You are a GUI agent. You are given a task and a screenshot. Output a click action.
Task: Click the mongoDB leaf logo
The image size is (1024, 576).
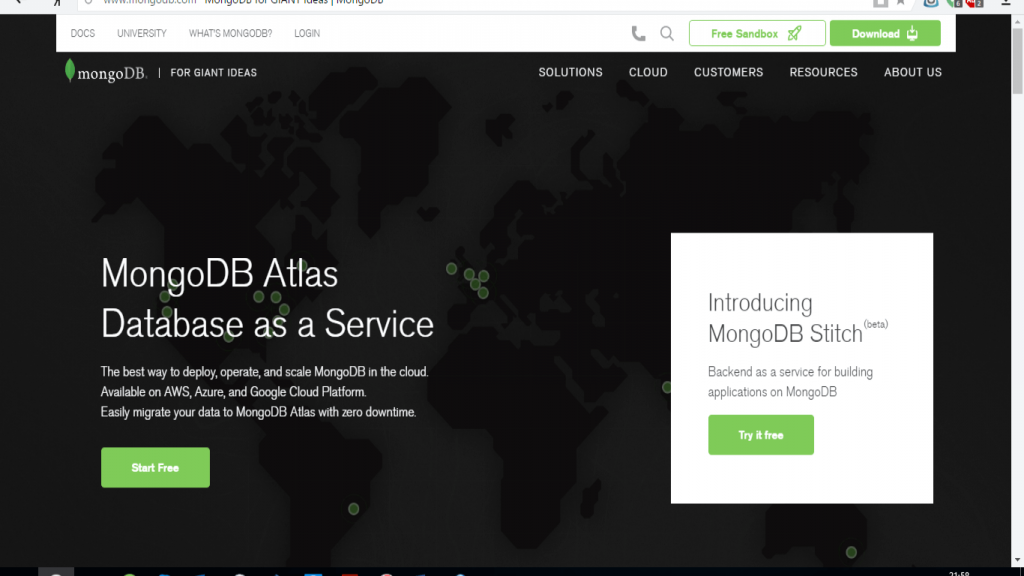coord(106,72)
